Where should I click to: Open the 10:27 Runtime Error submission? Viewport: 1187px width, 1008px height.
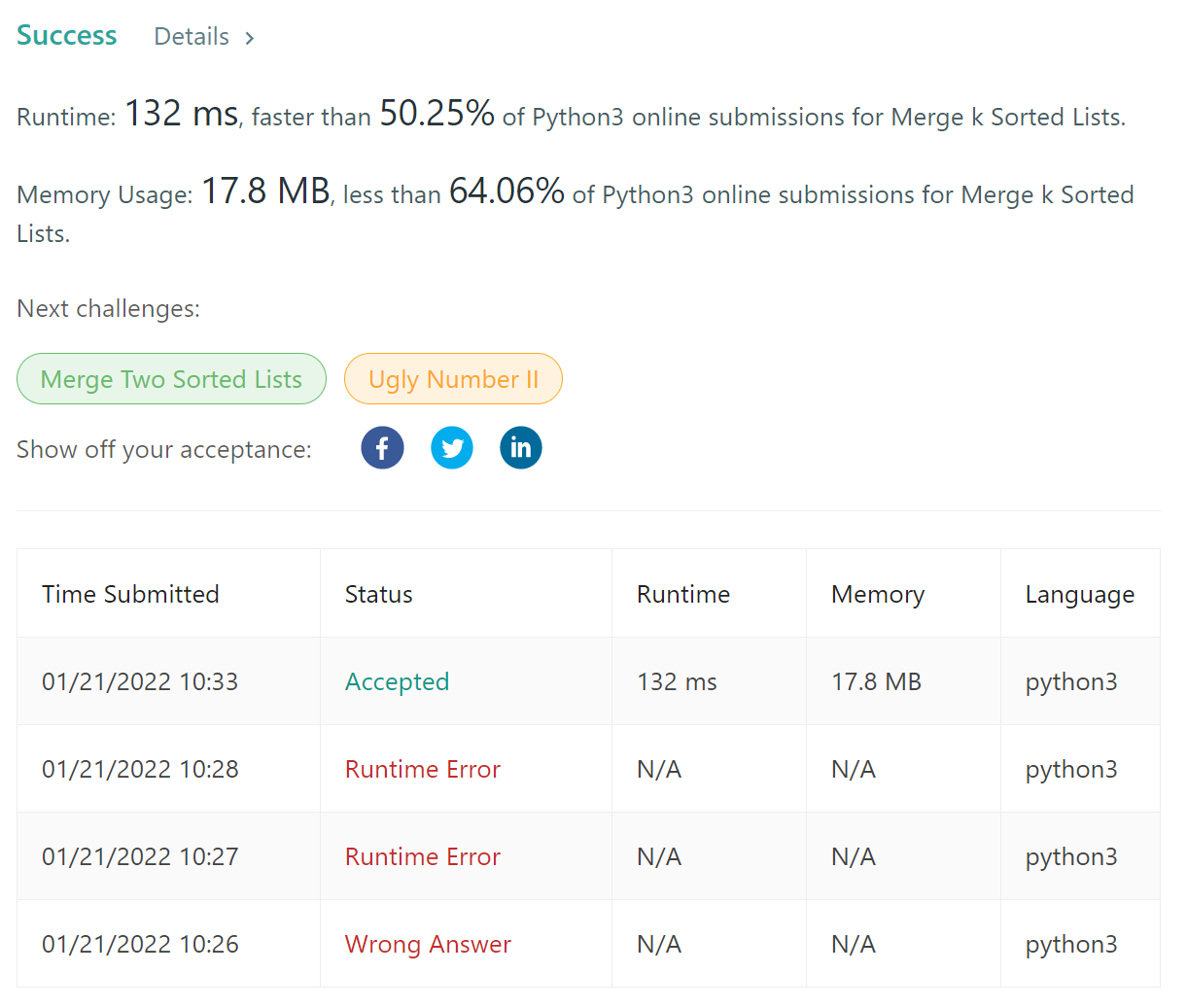(x=422, y=856)
